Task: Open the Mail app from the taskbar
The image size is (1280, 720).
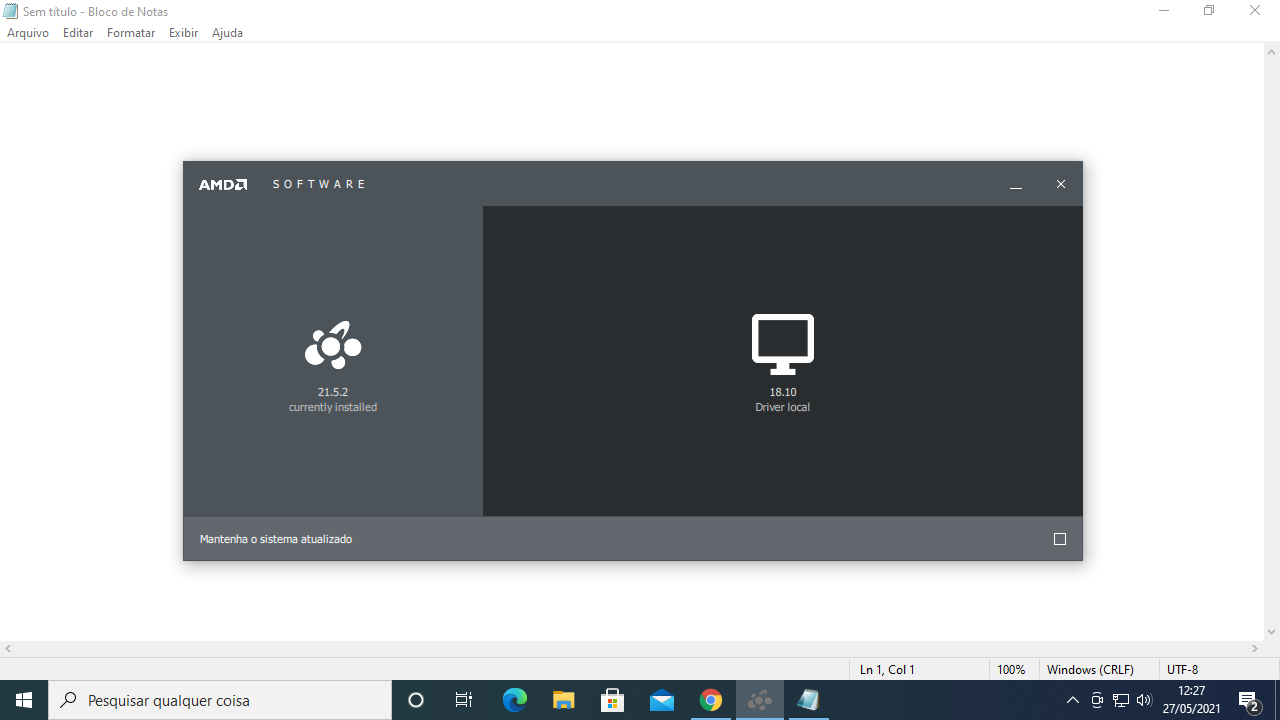Action: click(662, 700)
